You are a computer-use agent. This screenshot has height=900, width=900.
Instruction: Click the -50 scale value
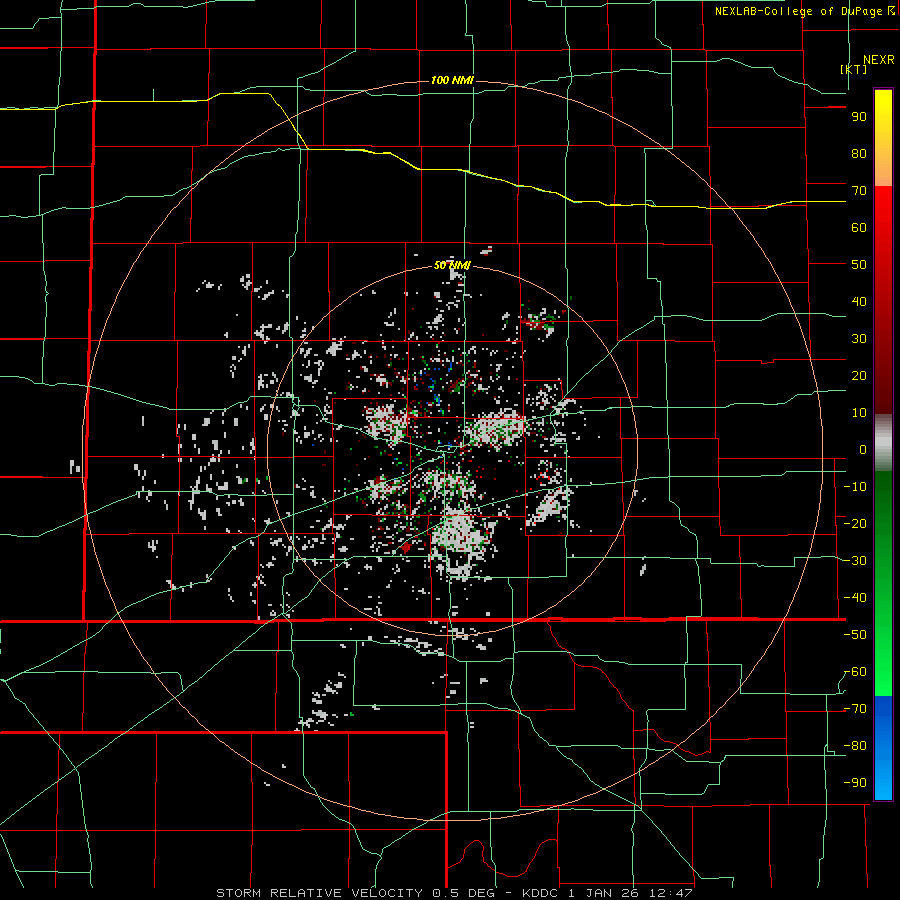click(855, 635)
